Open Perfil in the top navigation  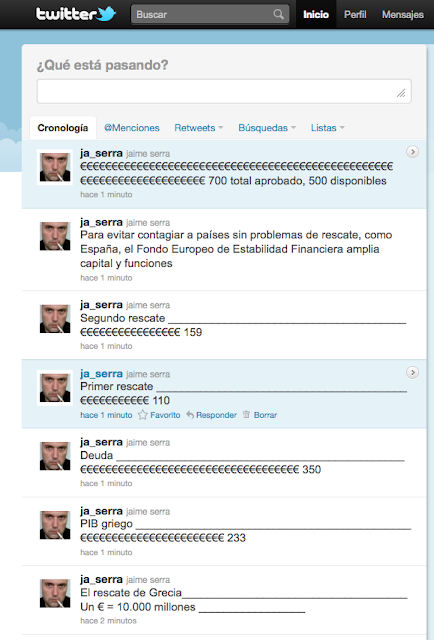(355, 14)
